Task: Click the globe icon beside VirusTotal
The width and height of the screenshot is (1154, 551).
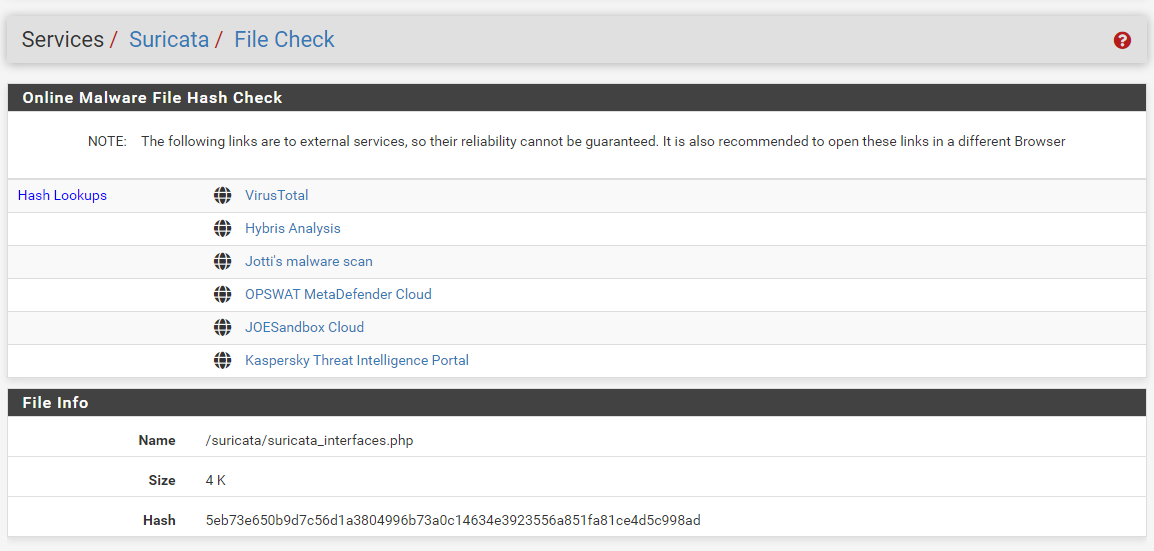Action: pyautogui.click(x=222, y=196)
